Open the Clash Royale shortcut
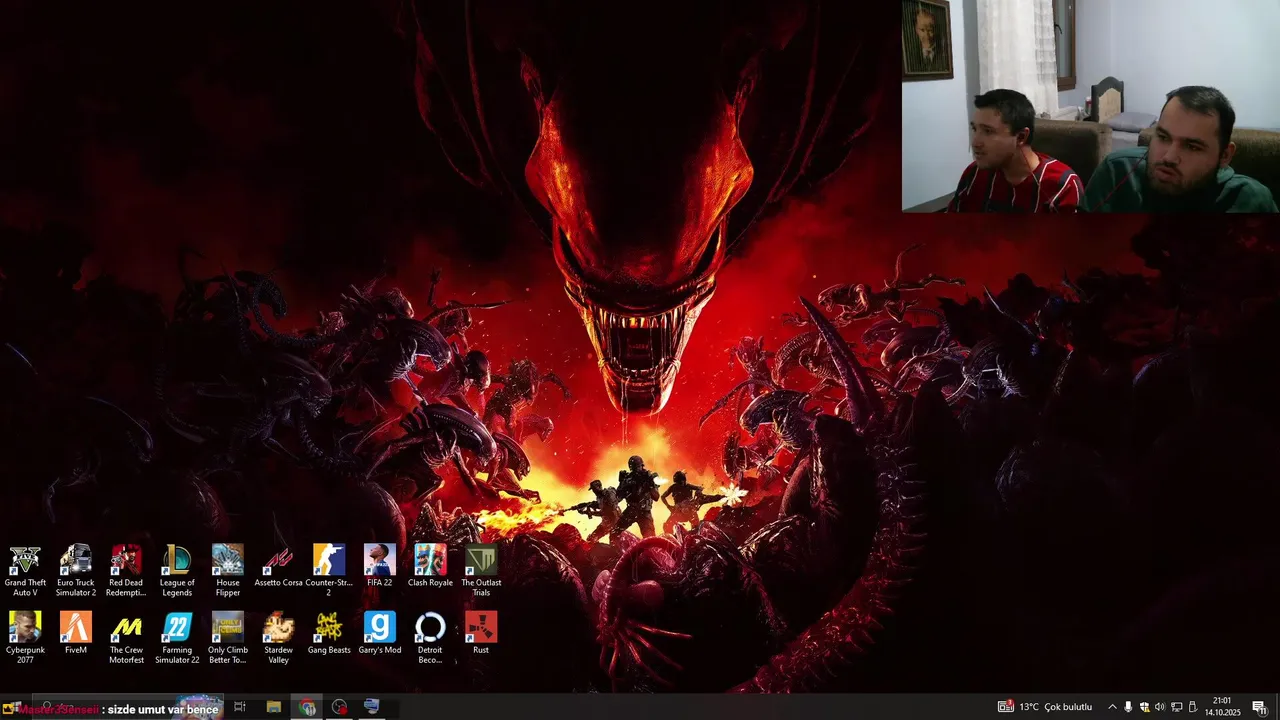Image resolution: width=1280 pixels, height=720 pixels. tap(430, 566)
